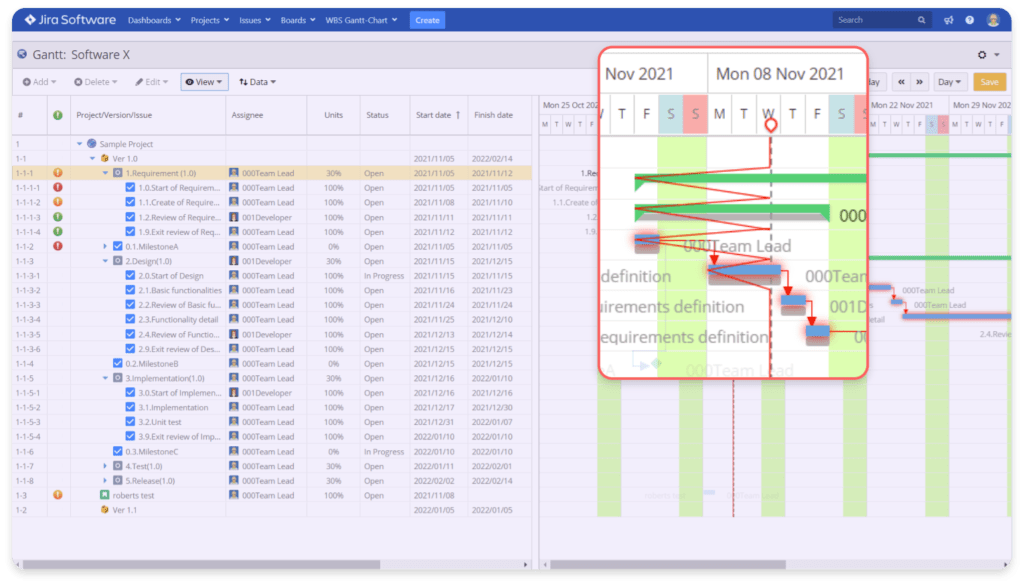The height and width of the screenshot is (586, 1024).
Task: Uncheck the checkbox for 3.2.Unit test
Action: click(x=129, y=422)
